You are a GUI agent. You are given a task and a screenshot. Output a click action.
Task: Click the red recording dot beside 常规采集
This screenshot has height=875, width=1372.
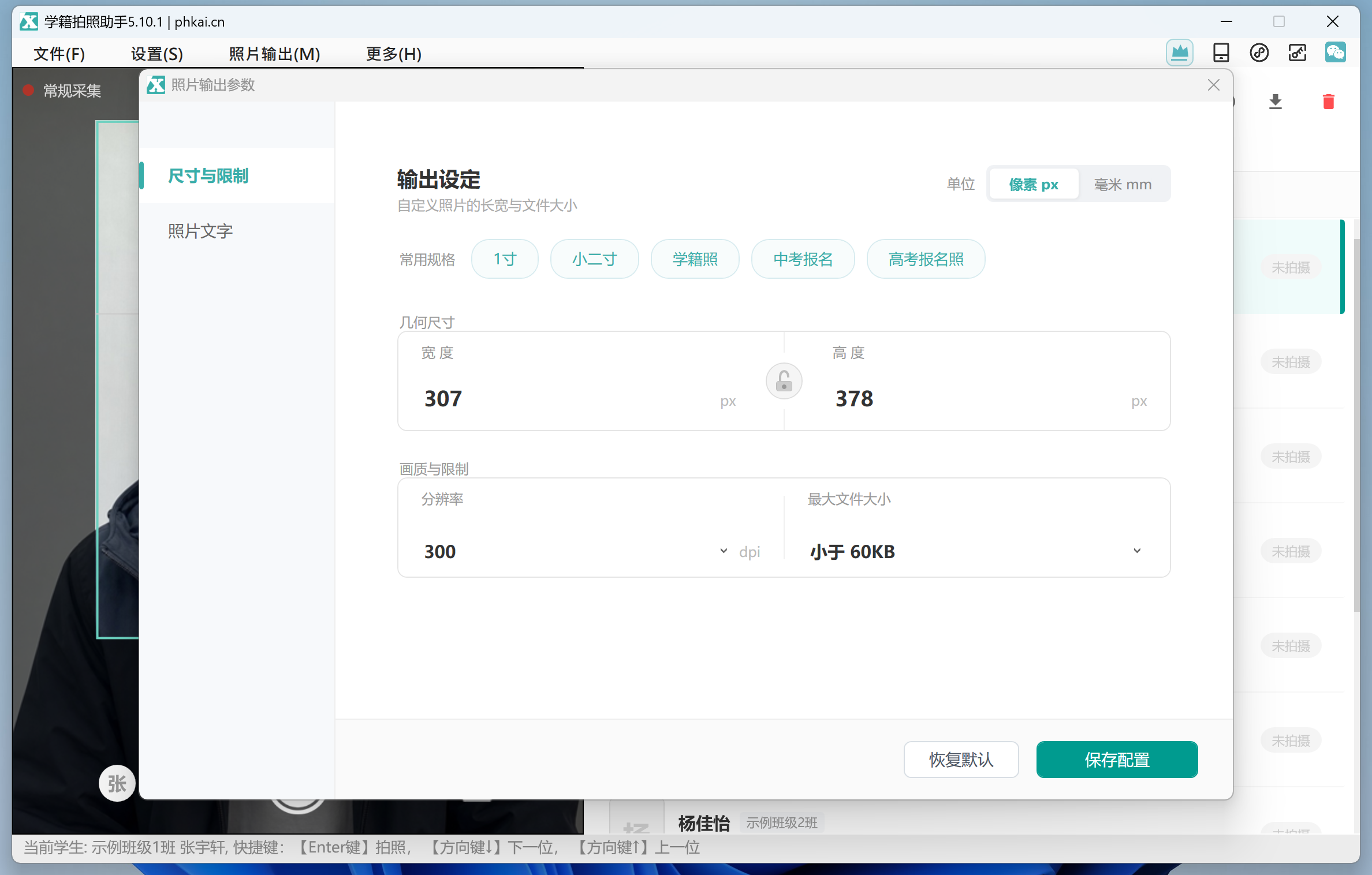point(28,90)
